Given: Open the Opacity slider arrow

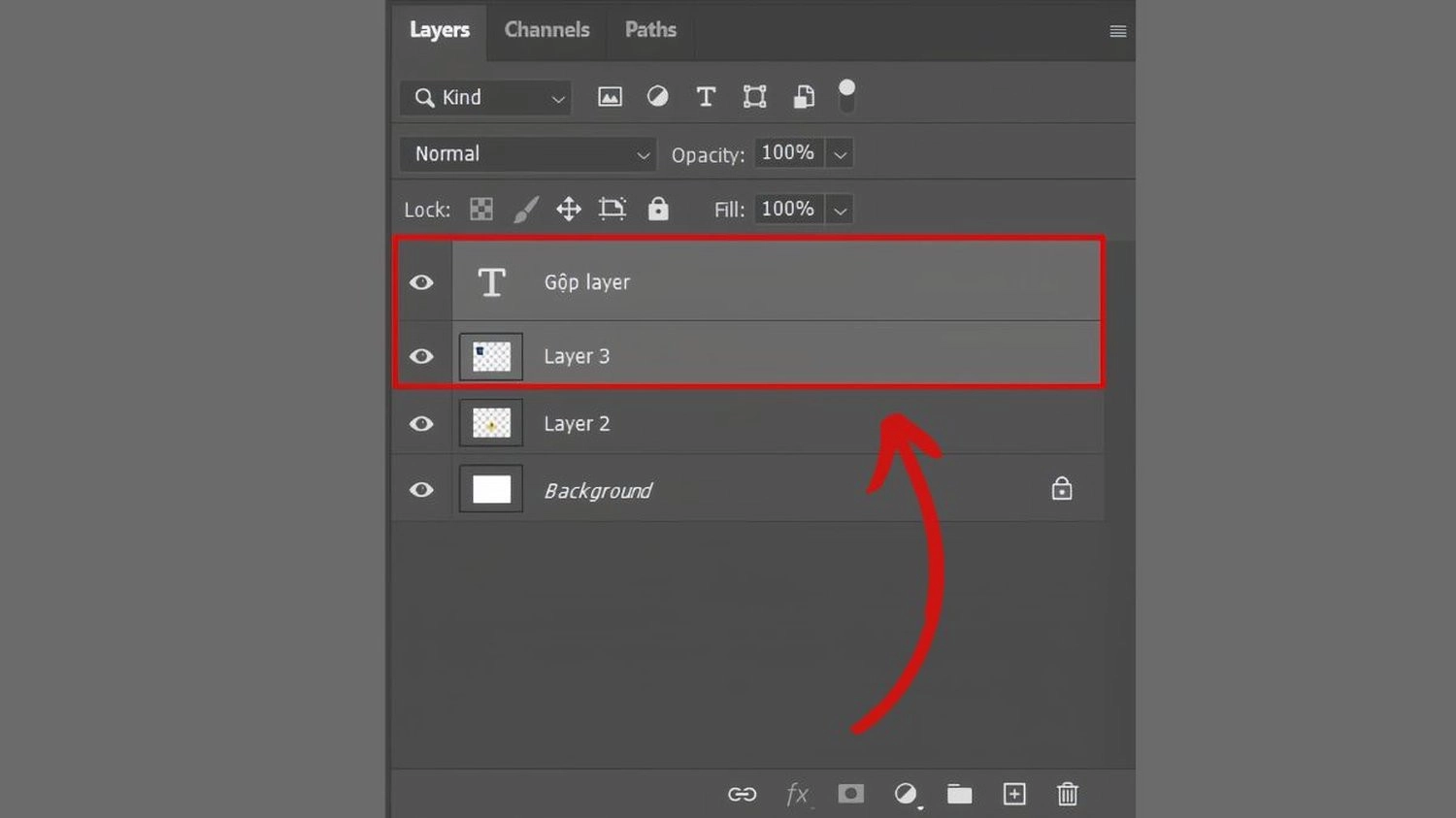Looking at the screenshot, I should pos(841,154).
